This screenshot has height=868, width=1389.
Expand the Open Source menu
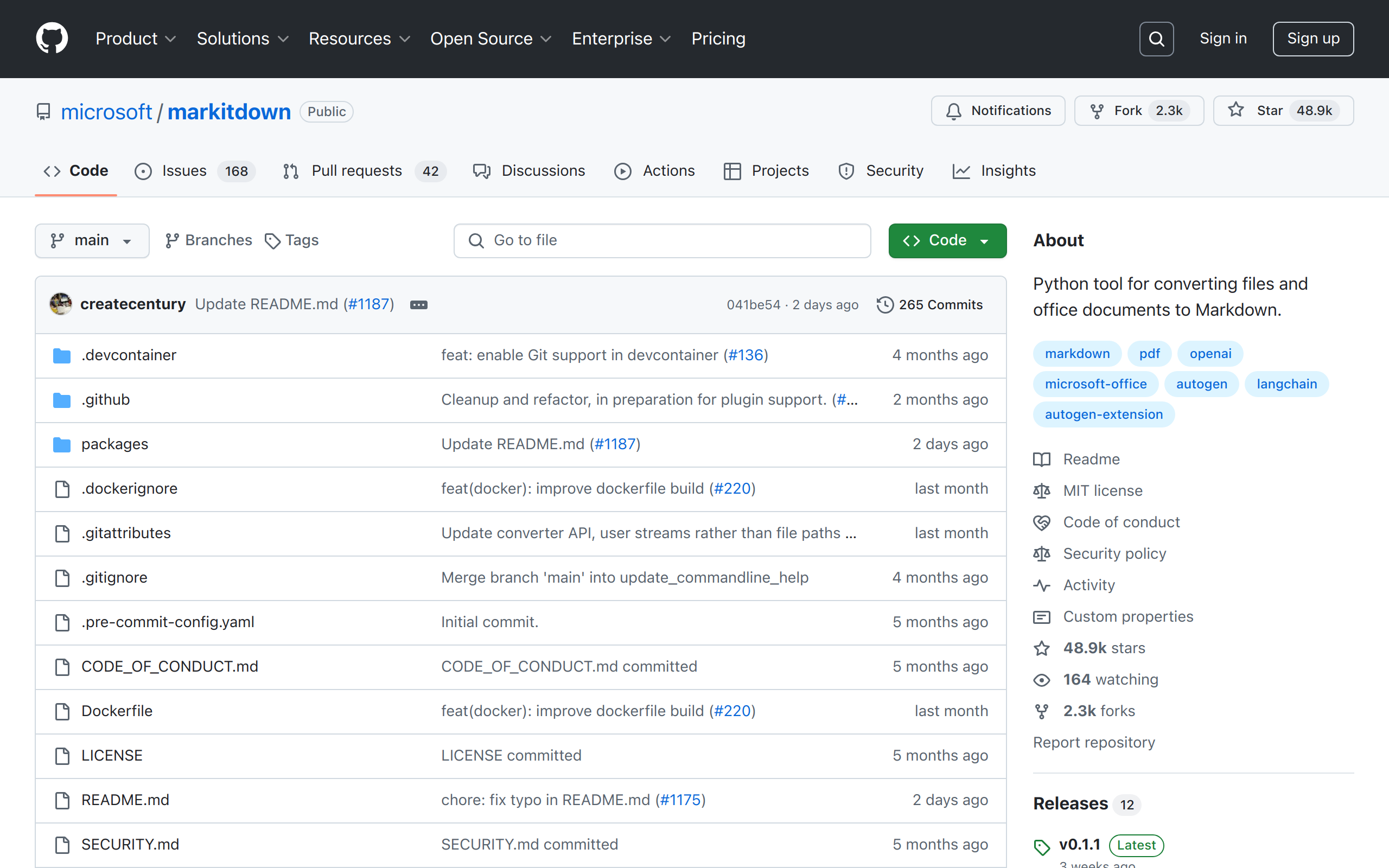tap(490, 39)
